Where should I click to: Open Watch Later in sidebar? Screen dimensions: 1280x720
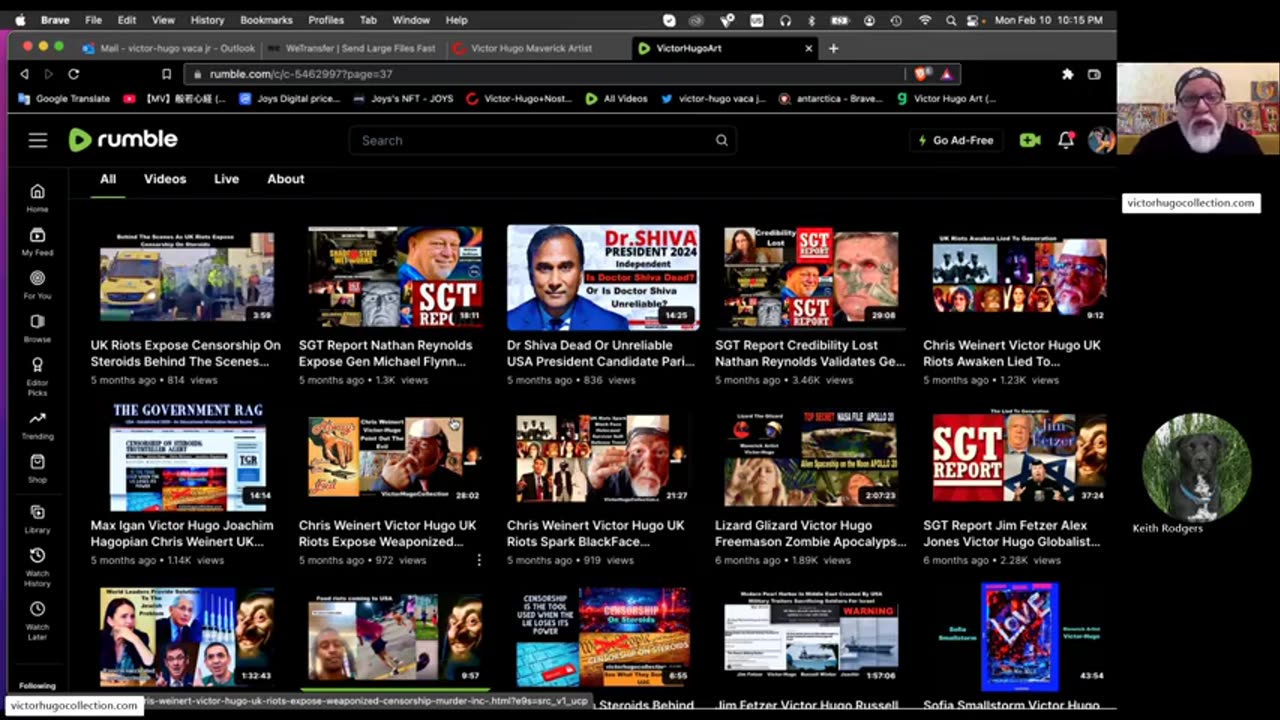click(x=37, y=619)
